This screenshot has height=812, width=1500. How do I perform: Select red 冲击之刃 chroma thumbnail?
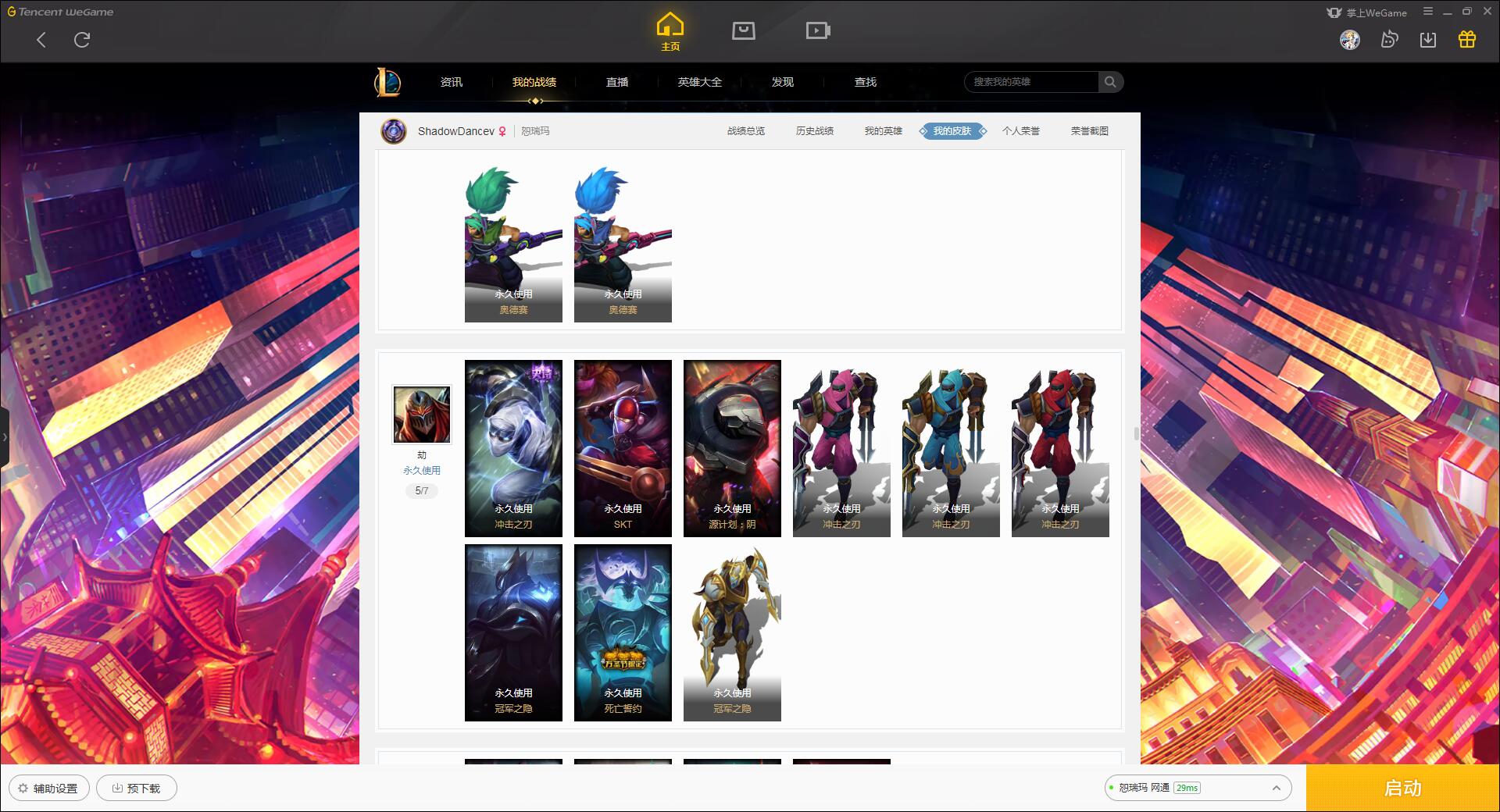[1060, 448]
